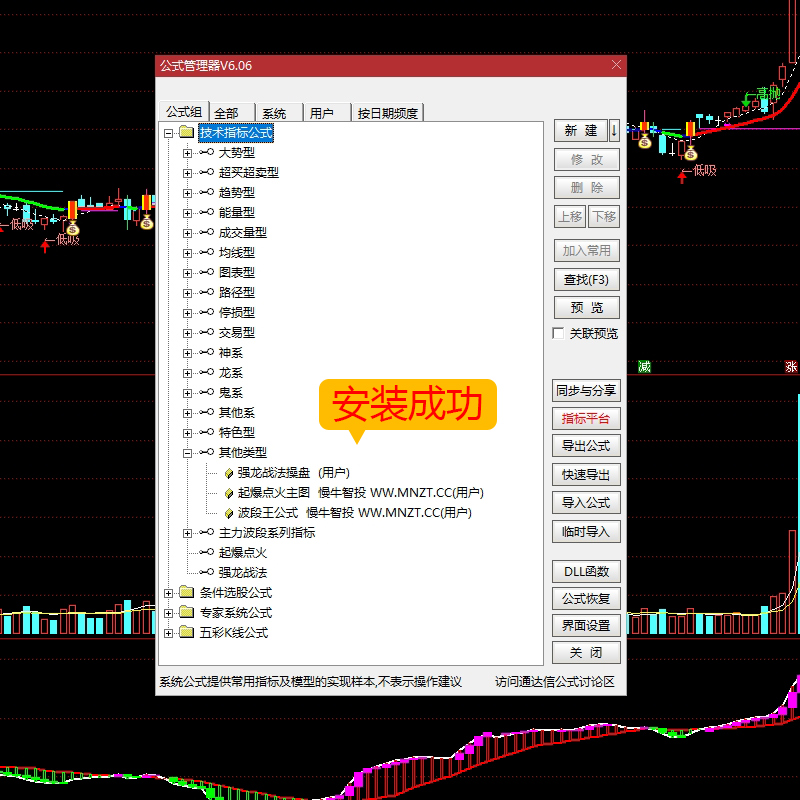The image size is (800, 800).
Task: Click the 快速导出 button
Action: 586,475
